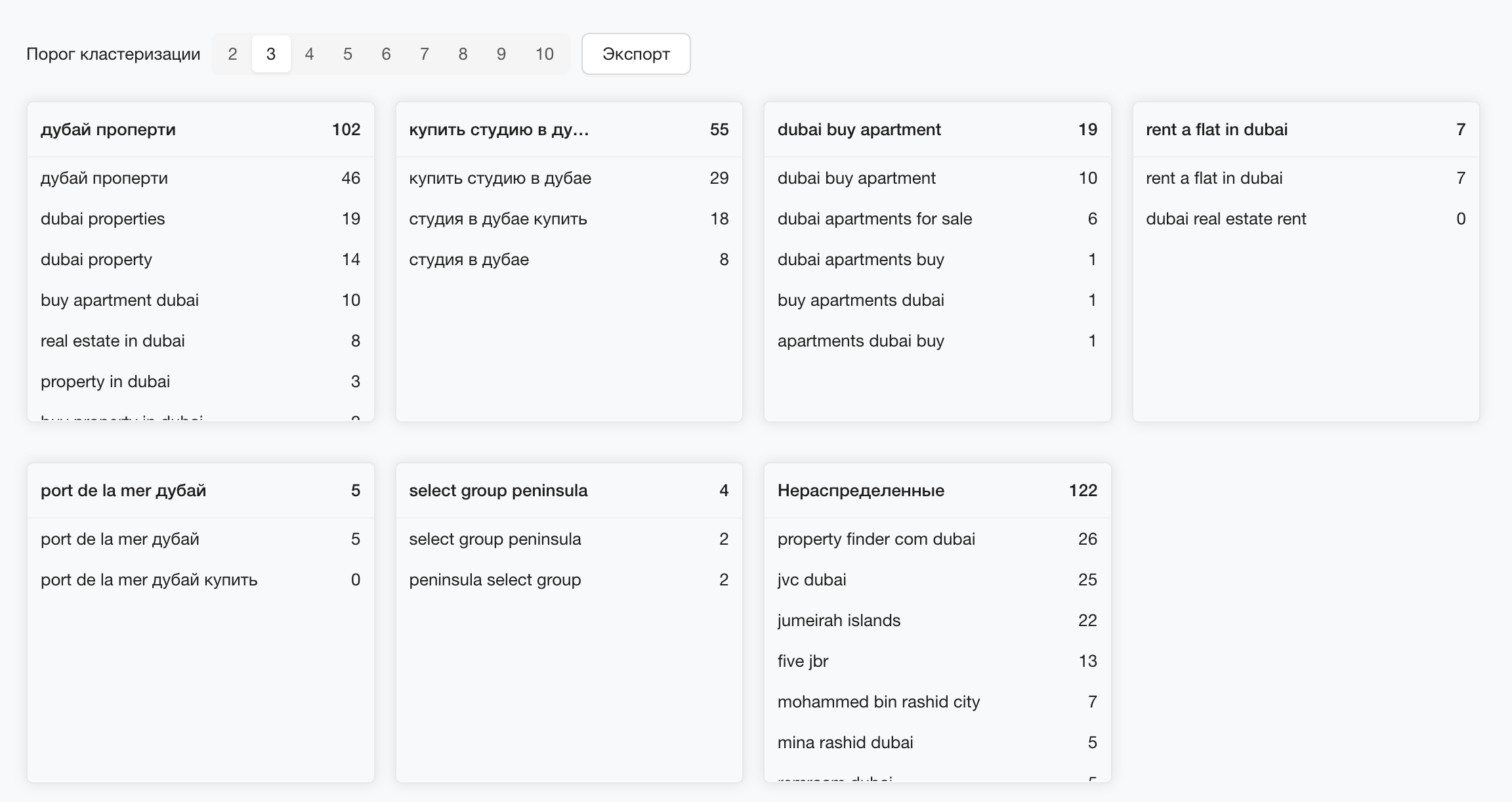Switch clustering threshold to 6
This screenshot has width=1512, height=802.
[x=386, y=54]
